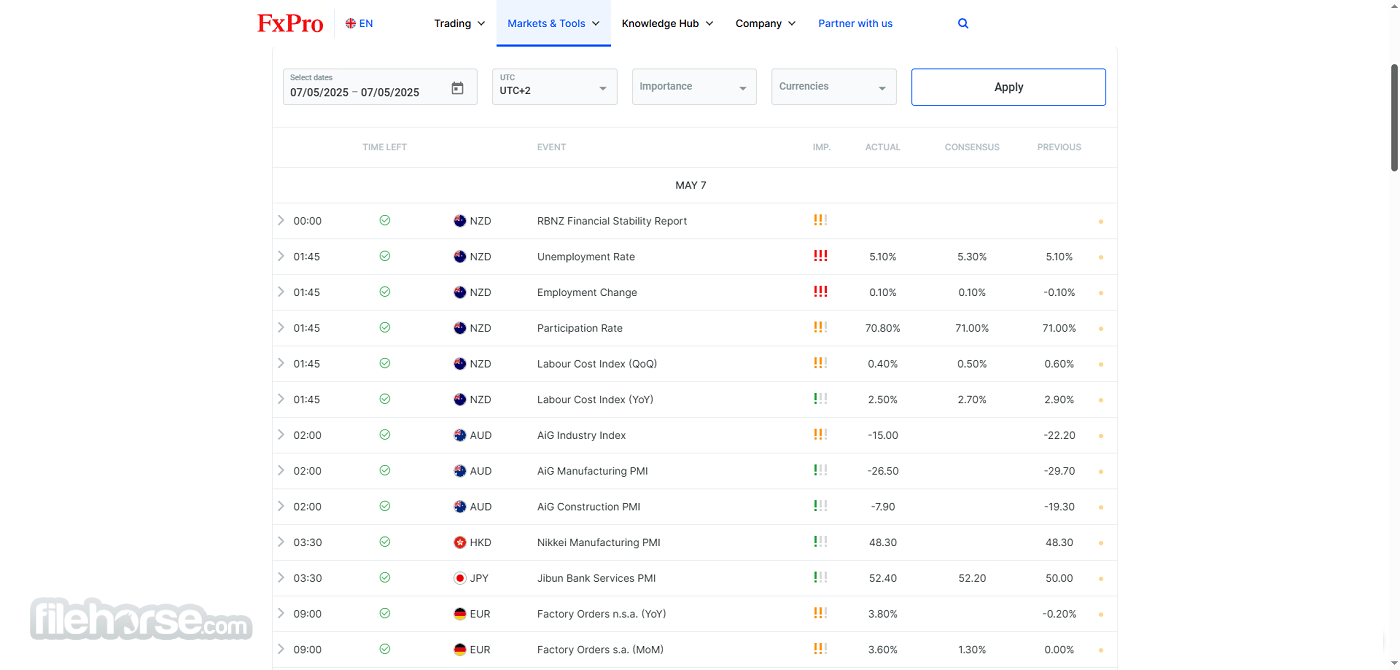Click the Hong Kong flag beside Nikkei Manufacturing PMI
The width and height of the screenshot is (1400, 670).
coord(460,542)
